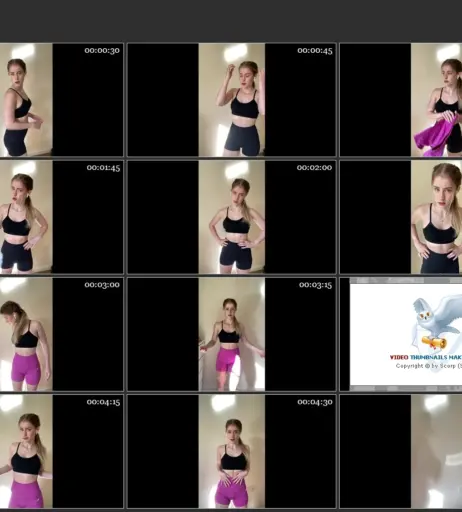Open the 00:04:30 frame with hands on waistband
The height and width of the screenshot is (512, 462).
(x=232, y=452)
